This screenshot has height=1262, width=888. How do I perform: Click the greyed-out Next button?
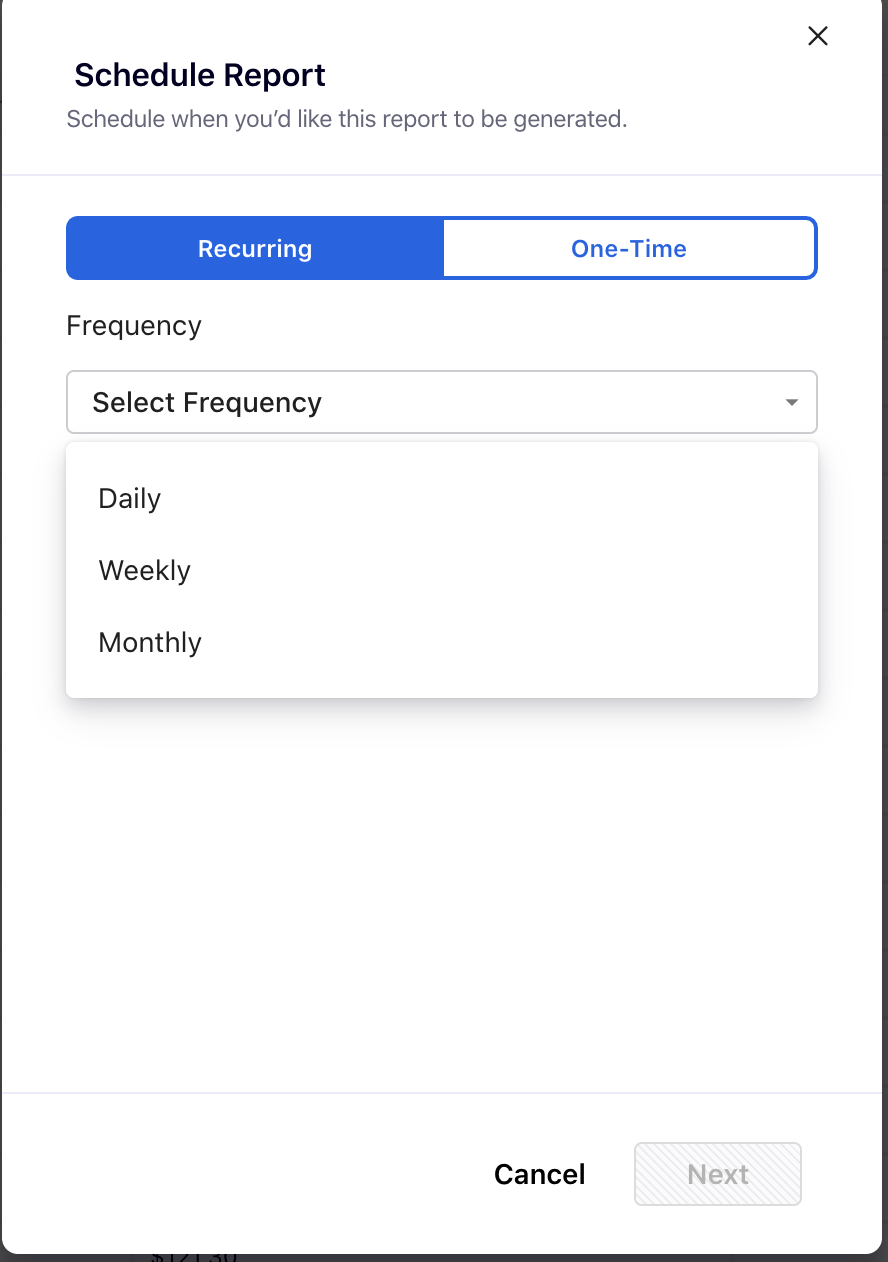[x=717, y=1174]
